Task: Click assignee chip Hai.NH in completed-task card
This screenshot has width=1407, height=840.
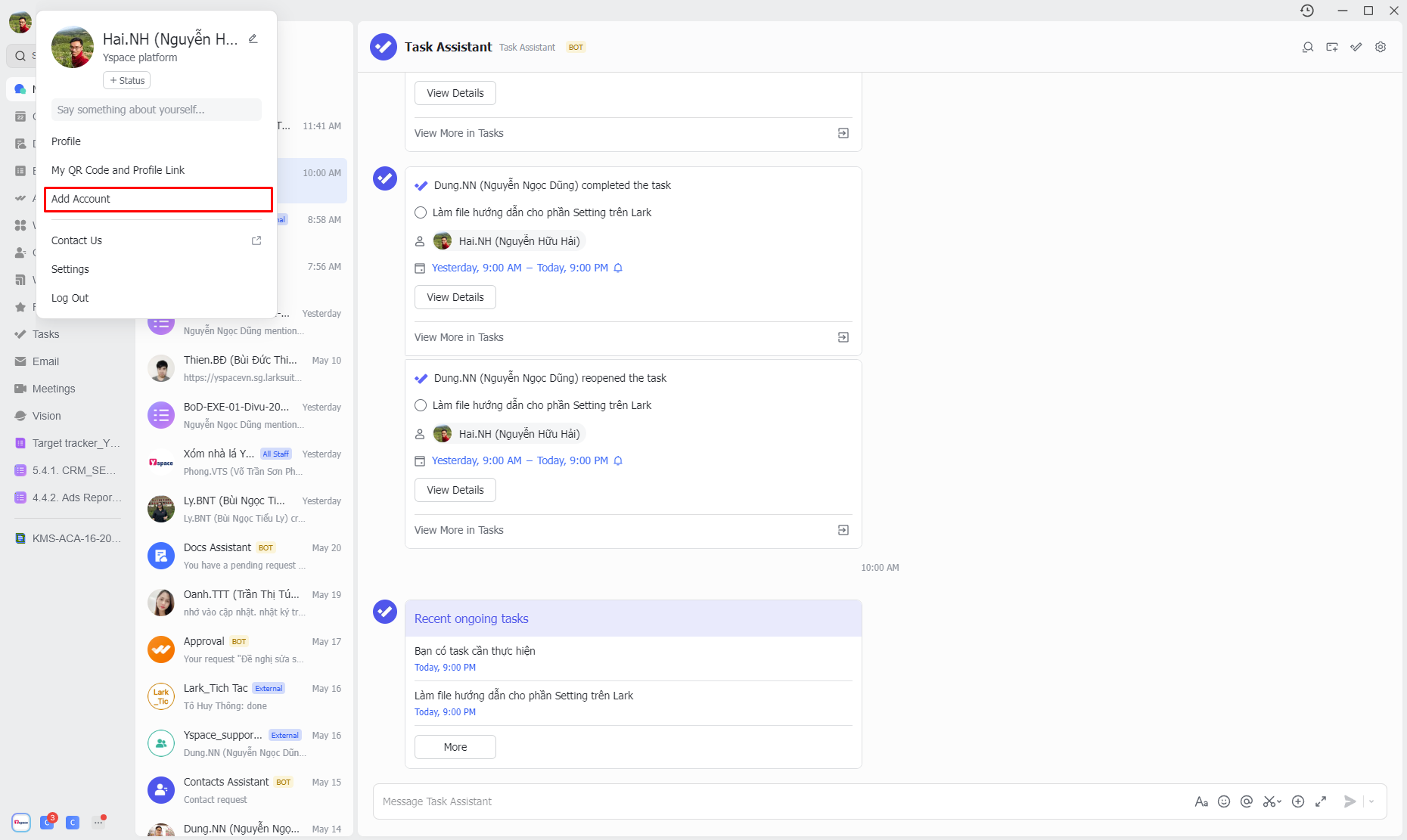Action: tap(508, 241)
